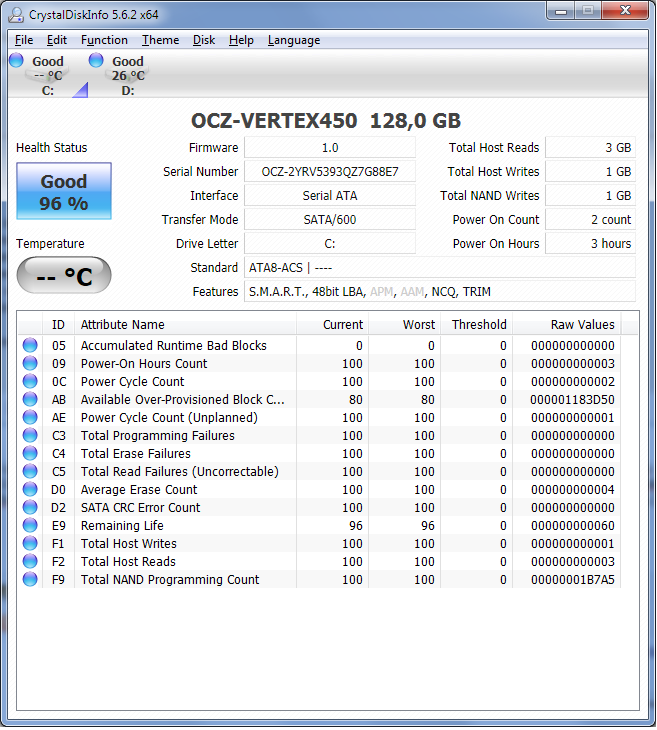Click status orb for Power-On Hours Count
657x730 pixels.
click(30, 364)
